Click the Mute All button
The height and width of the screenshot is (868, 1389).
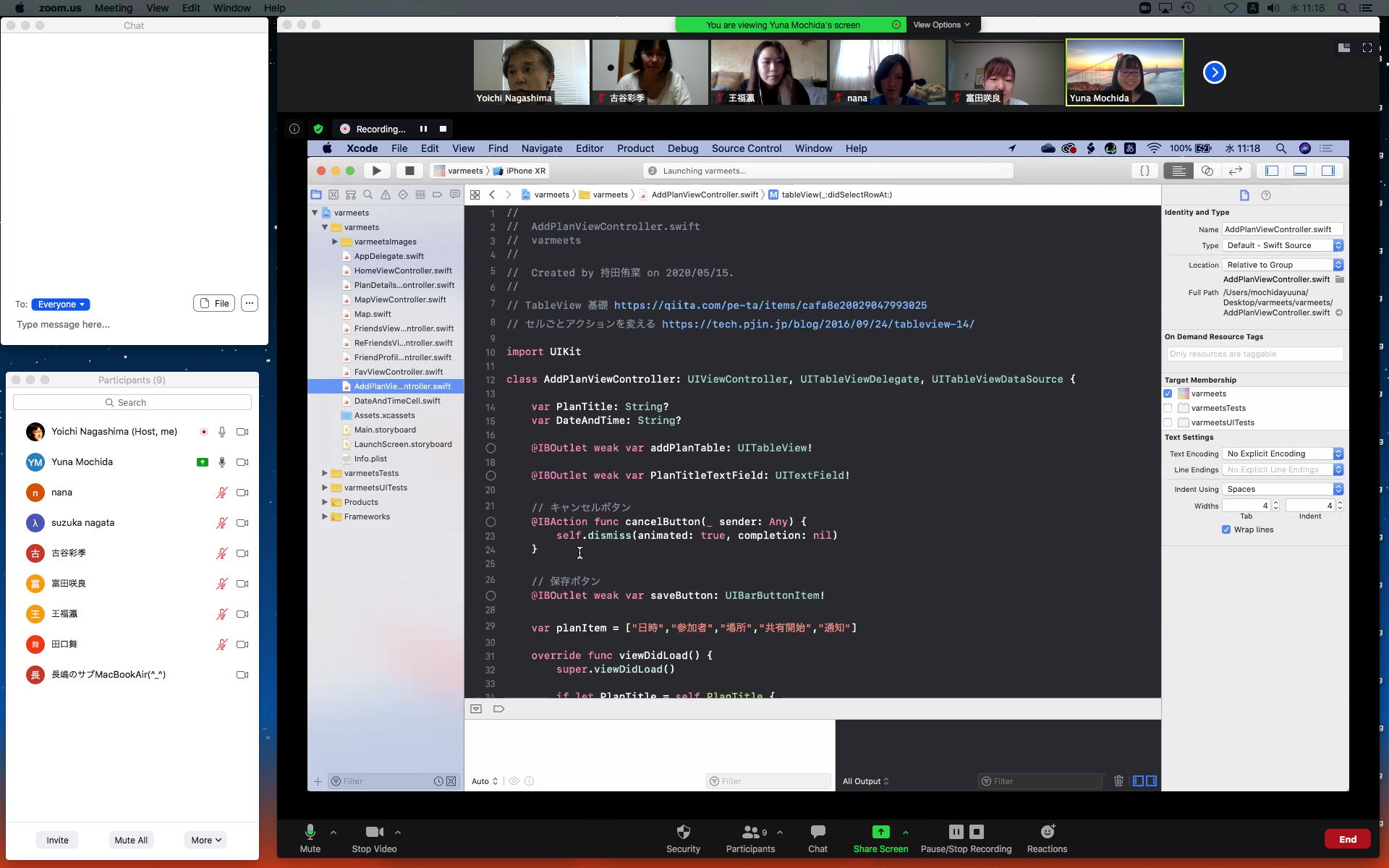pos(131,840)
